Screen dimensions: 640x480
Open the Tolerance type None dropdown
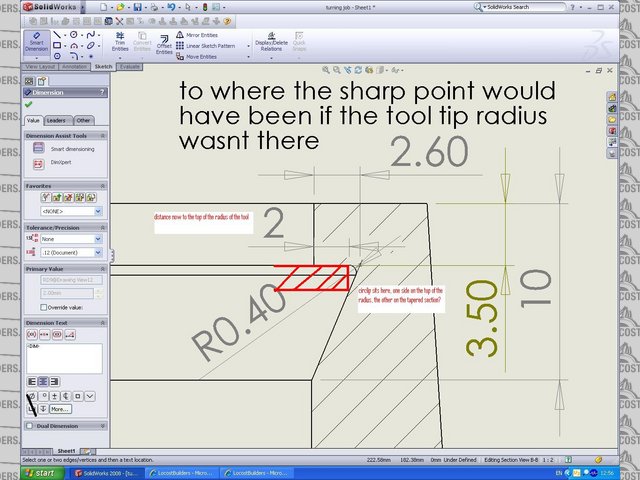[84, 239]
